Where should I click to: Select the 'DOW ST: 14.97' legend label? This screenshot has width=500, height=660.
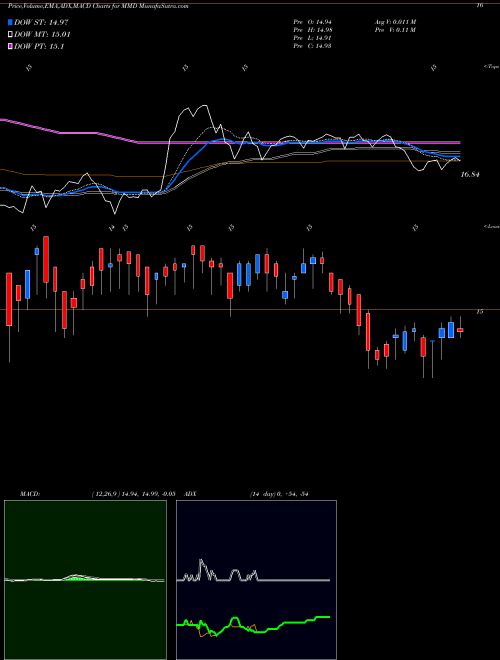41,22
